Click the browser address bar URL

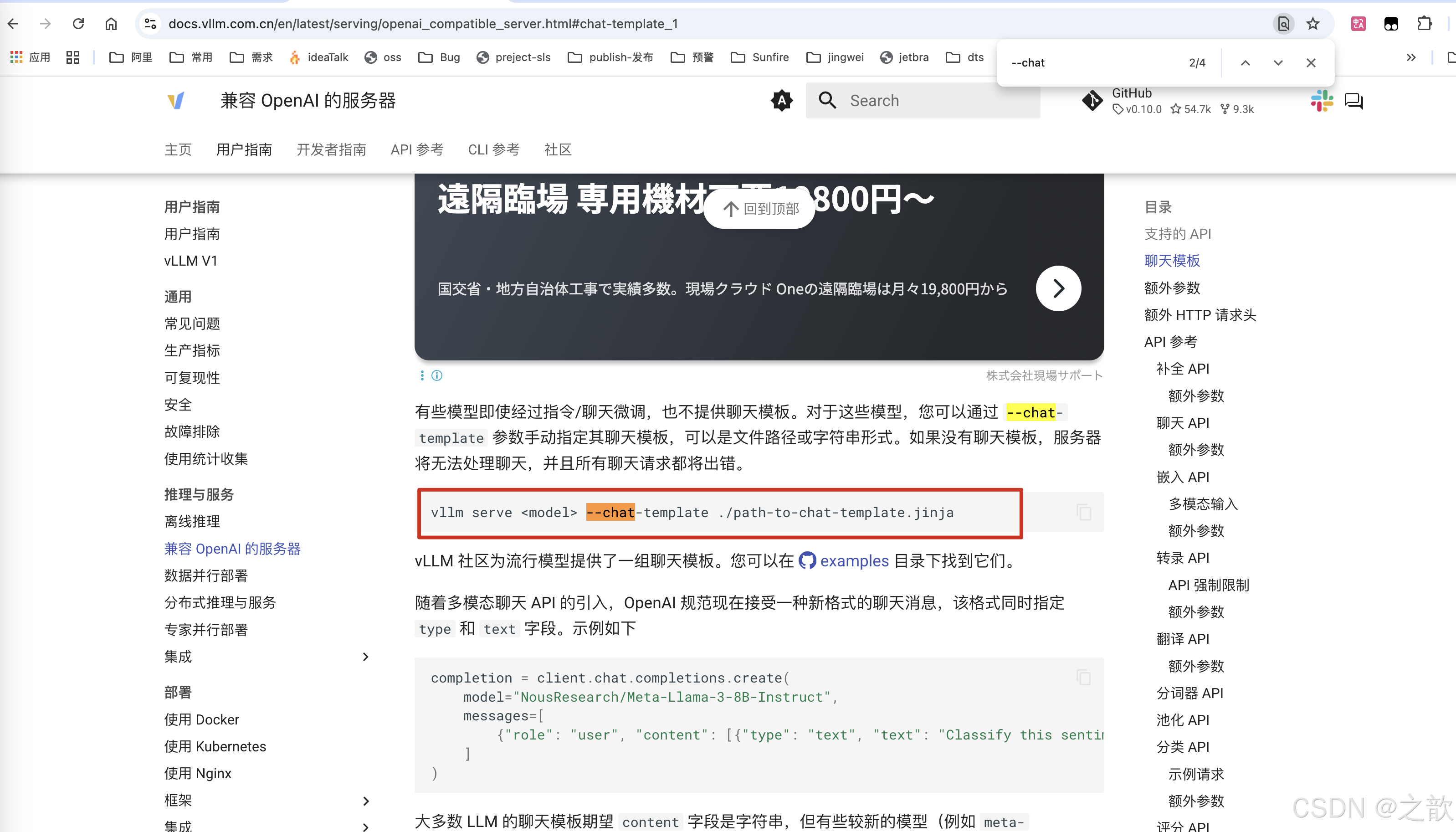(x=423, y=23)
